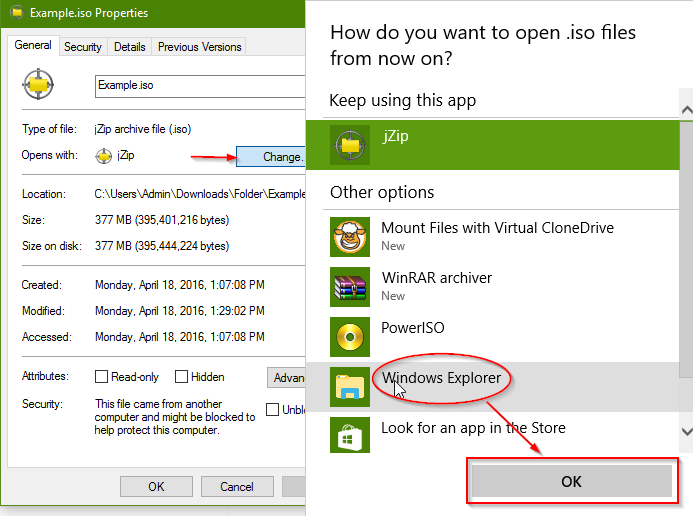Viewport: 693px width, 516px height.
Task: Click the WinRAR archiver books icon
Action: pos(350,287)
